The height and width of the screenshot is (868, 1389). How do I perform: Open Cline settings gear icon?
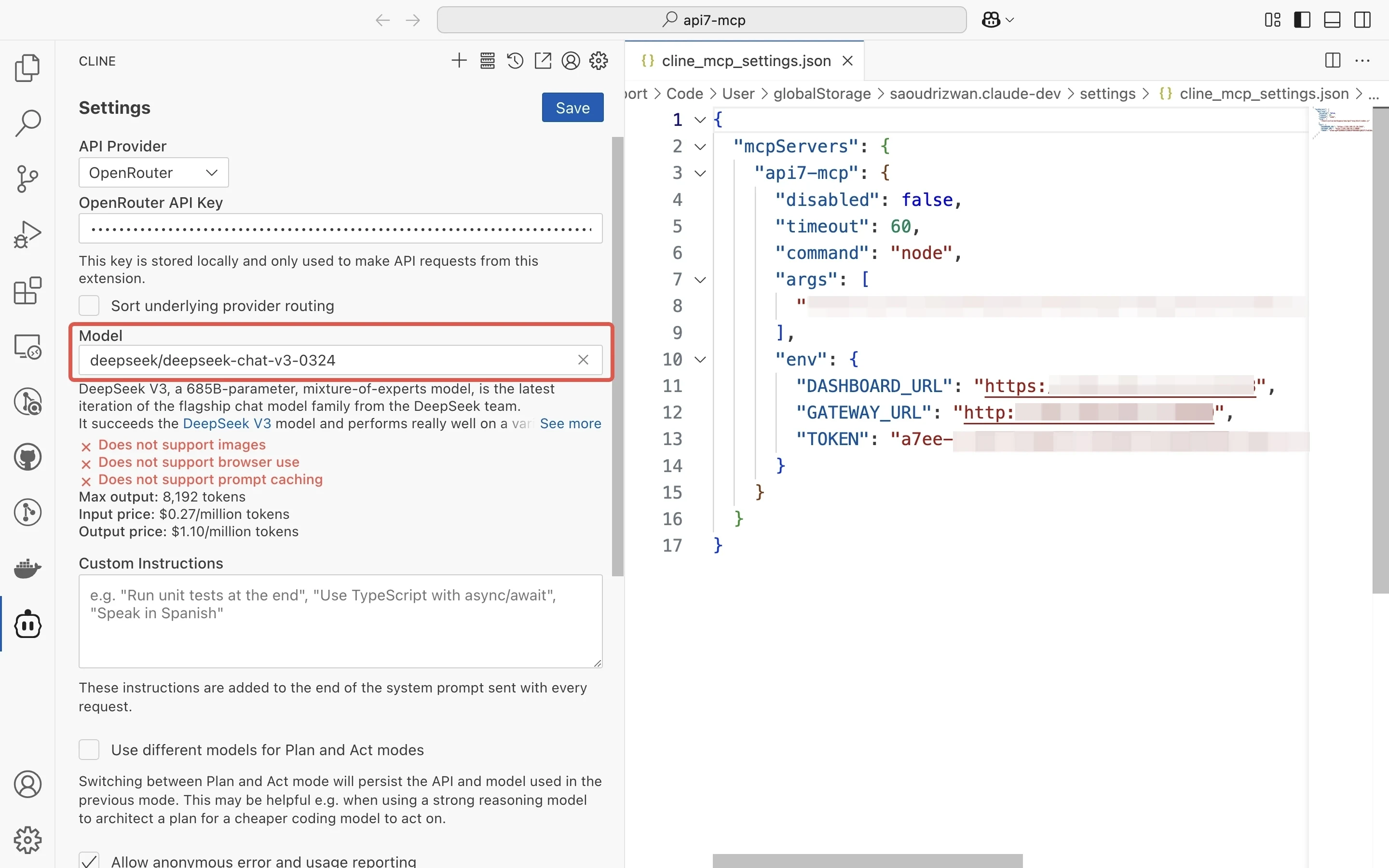(x=599, y=61)
